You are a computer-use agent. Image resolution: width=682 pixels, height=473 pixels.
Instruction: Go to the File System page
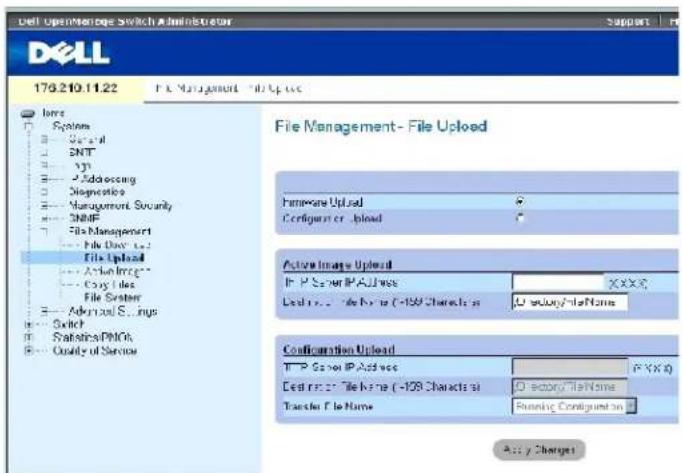coord(113,298)
